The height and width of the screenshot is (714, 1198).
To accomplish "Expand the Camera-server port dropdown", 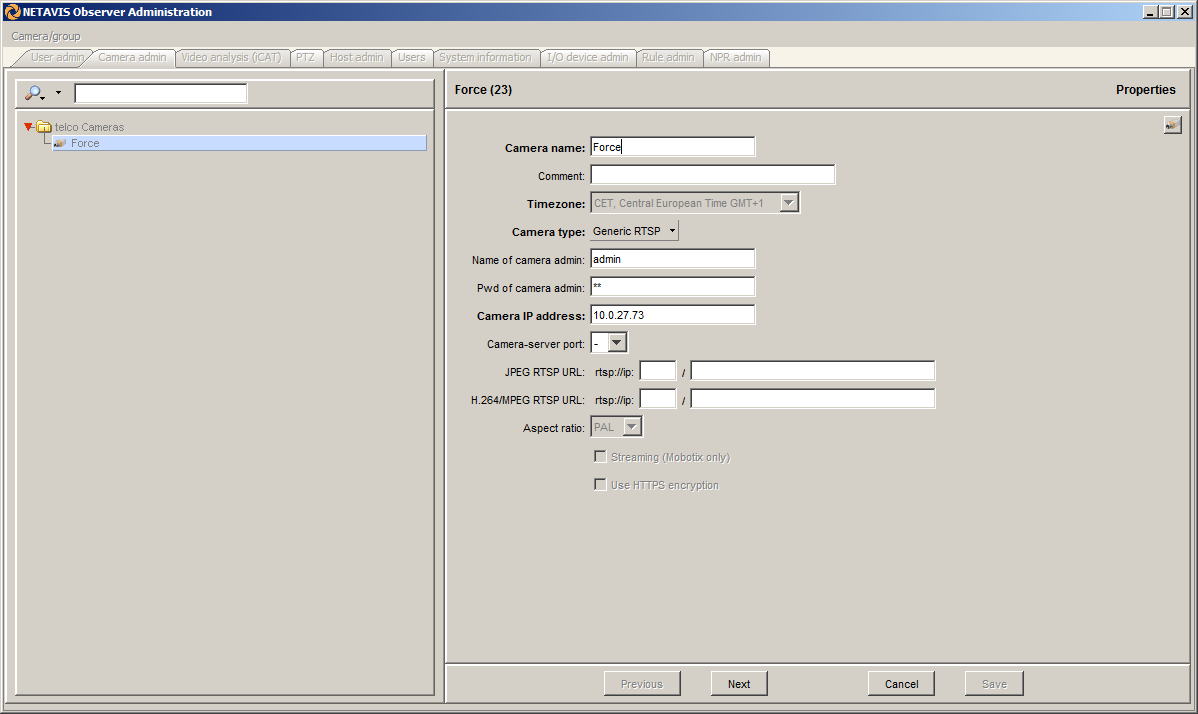I will (617, 343).
